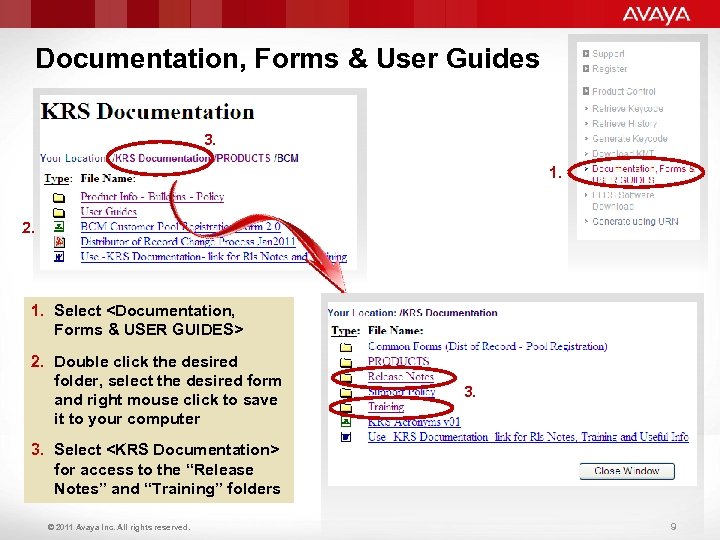The height and width of the screenshot is (540, 720).
Task: Select Product Control in the side menu
Action: coord(624,91)
